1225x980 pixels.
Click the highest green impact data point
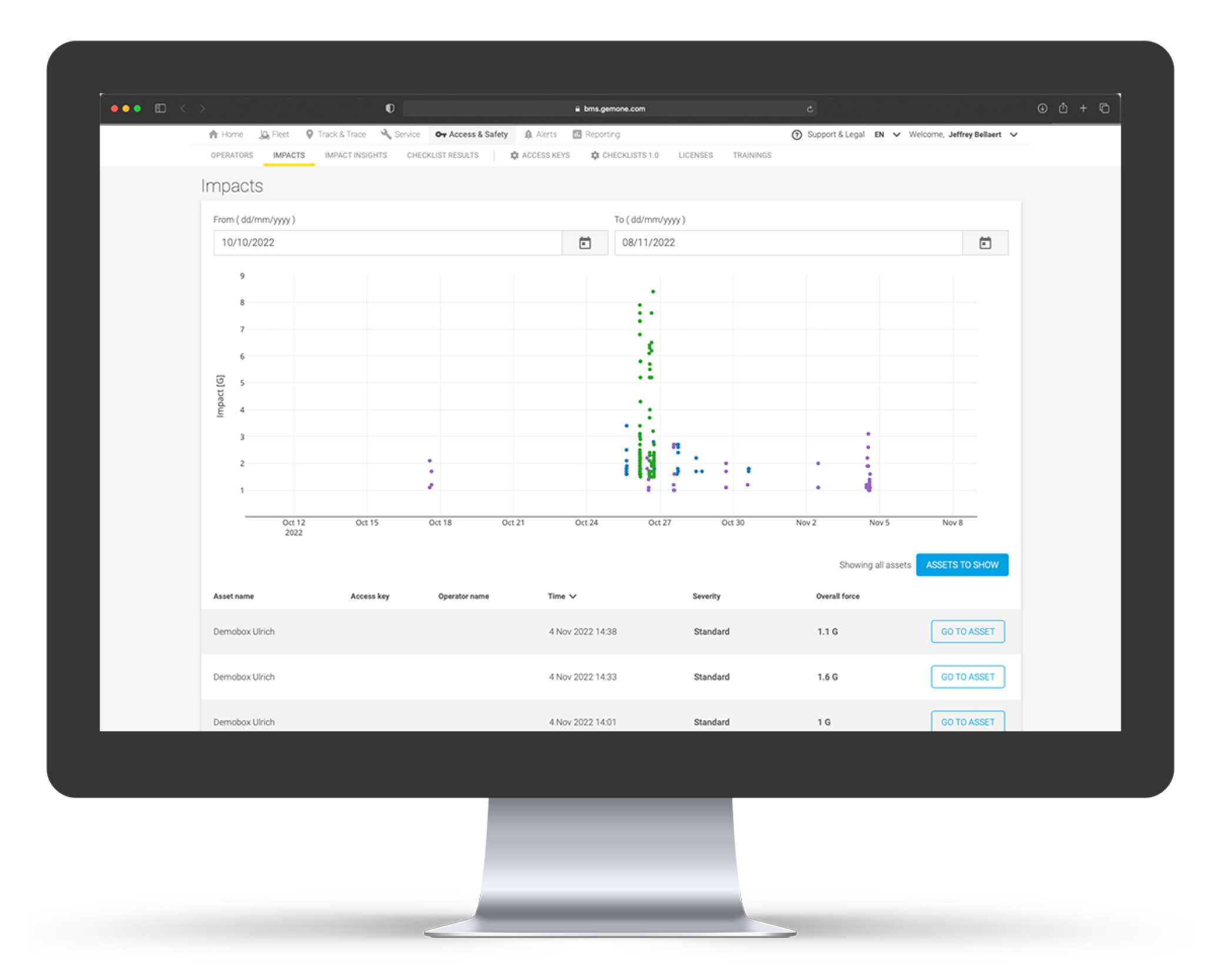pyautogui.click(x=653, y=292)
